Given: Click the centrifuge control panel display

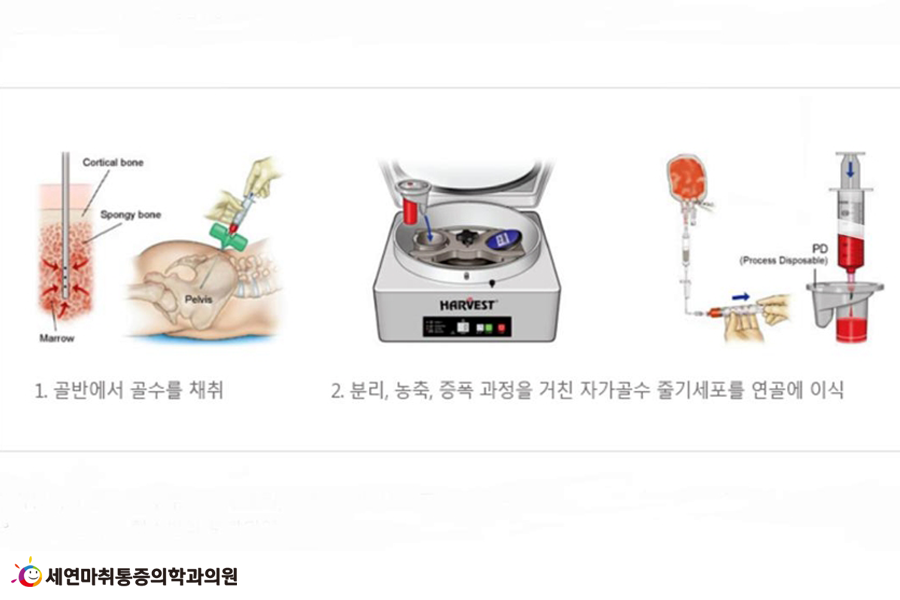Looking at the screenshot, I should (467, 327).
